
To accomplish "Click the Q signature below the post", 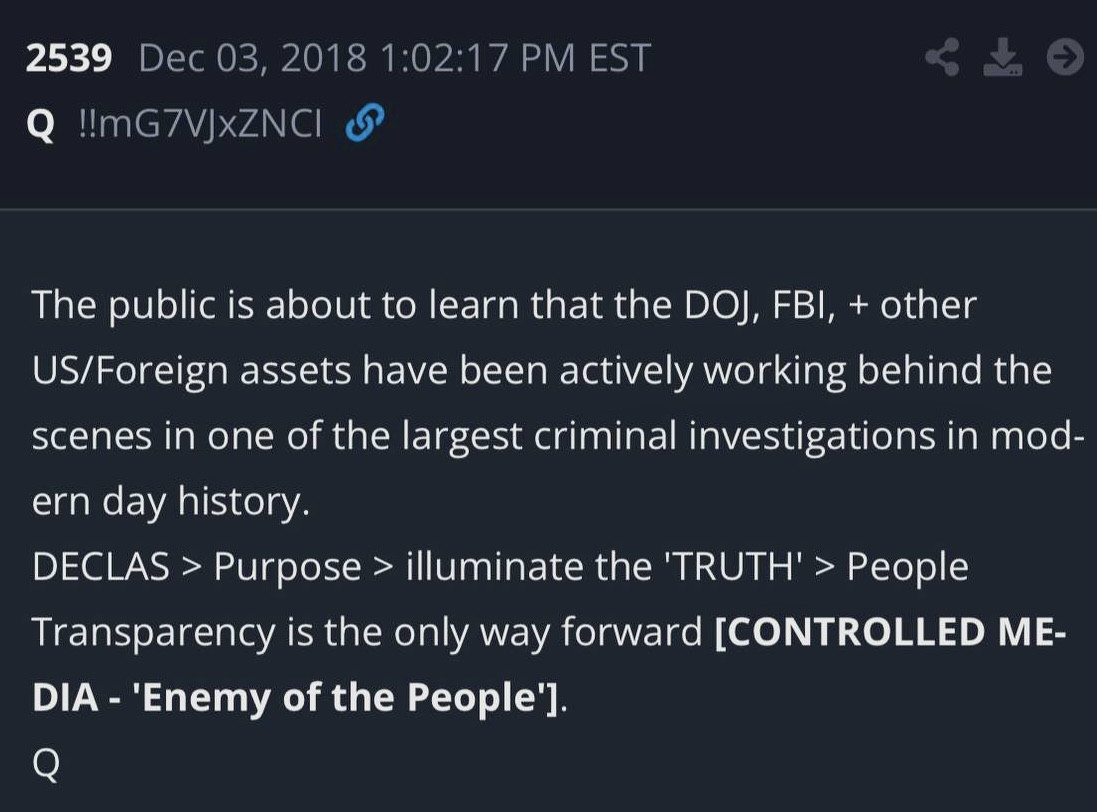I will click(46, 764).
